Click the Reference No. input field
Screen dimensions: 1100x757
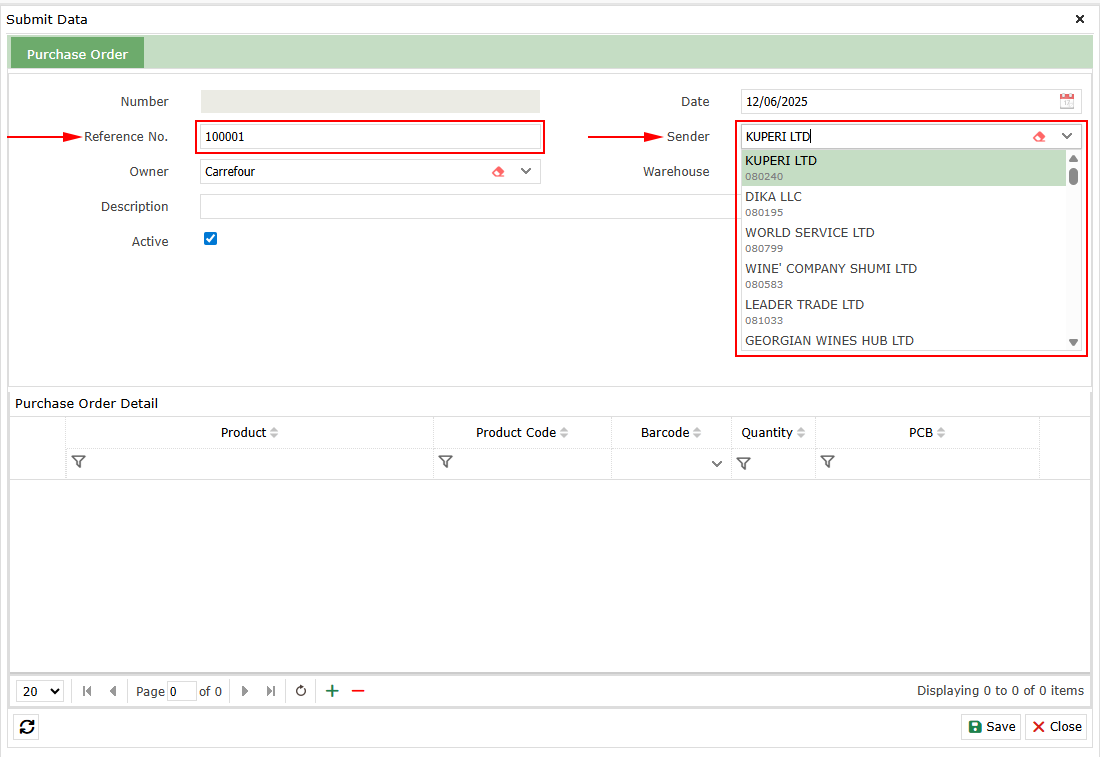pos(370,137)
